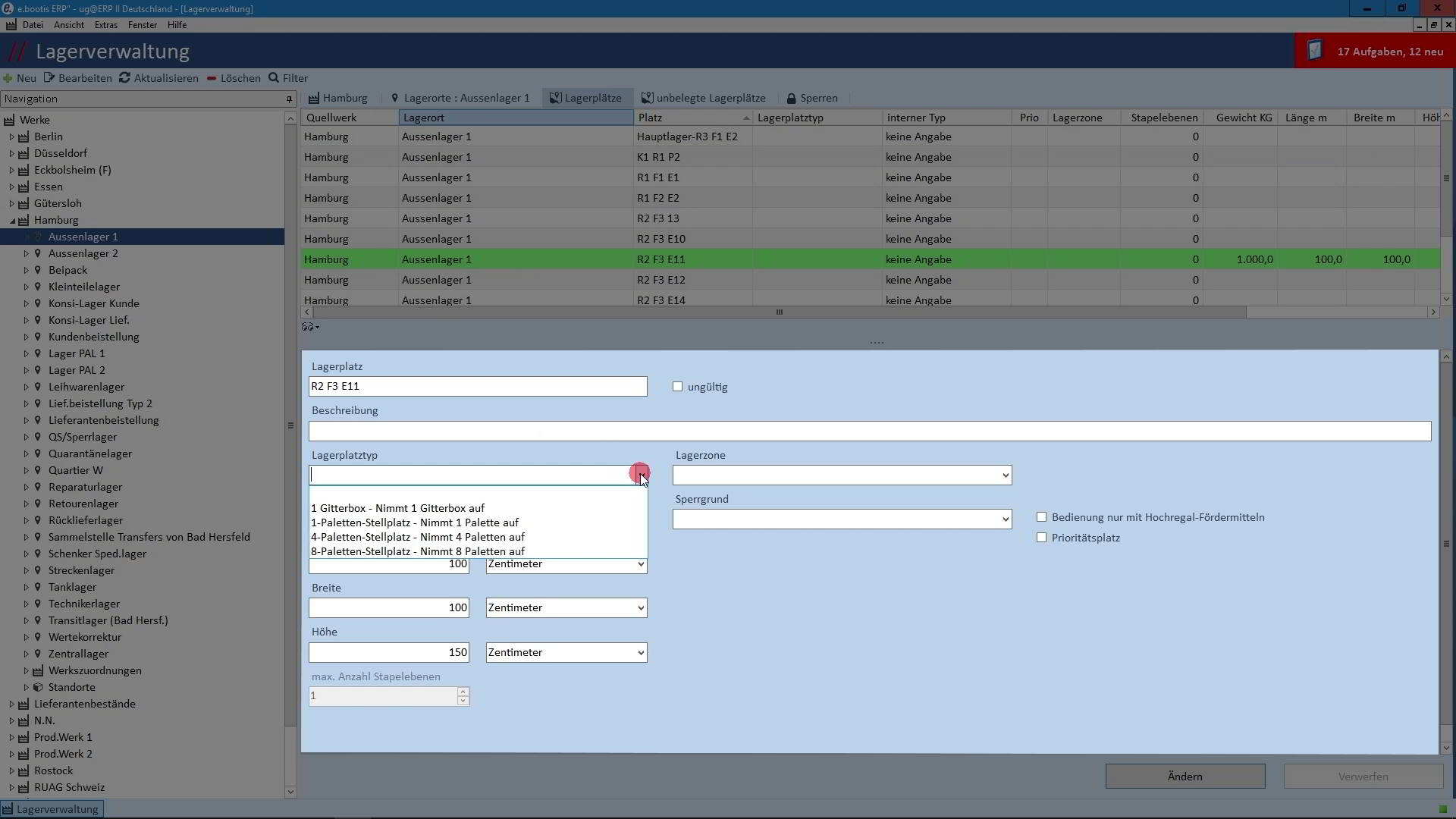Pin the Navigation panel

click(289, 99)
